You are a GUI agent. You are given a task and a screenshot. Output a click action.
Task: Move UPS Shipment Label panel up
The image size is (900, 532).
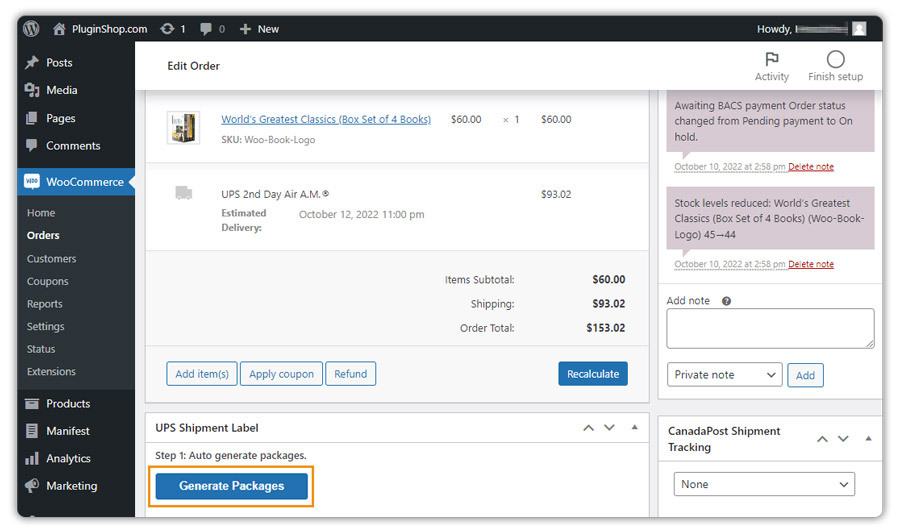point(589,428)
